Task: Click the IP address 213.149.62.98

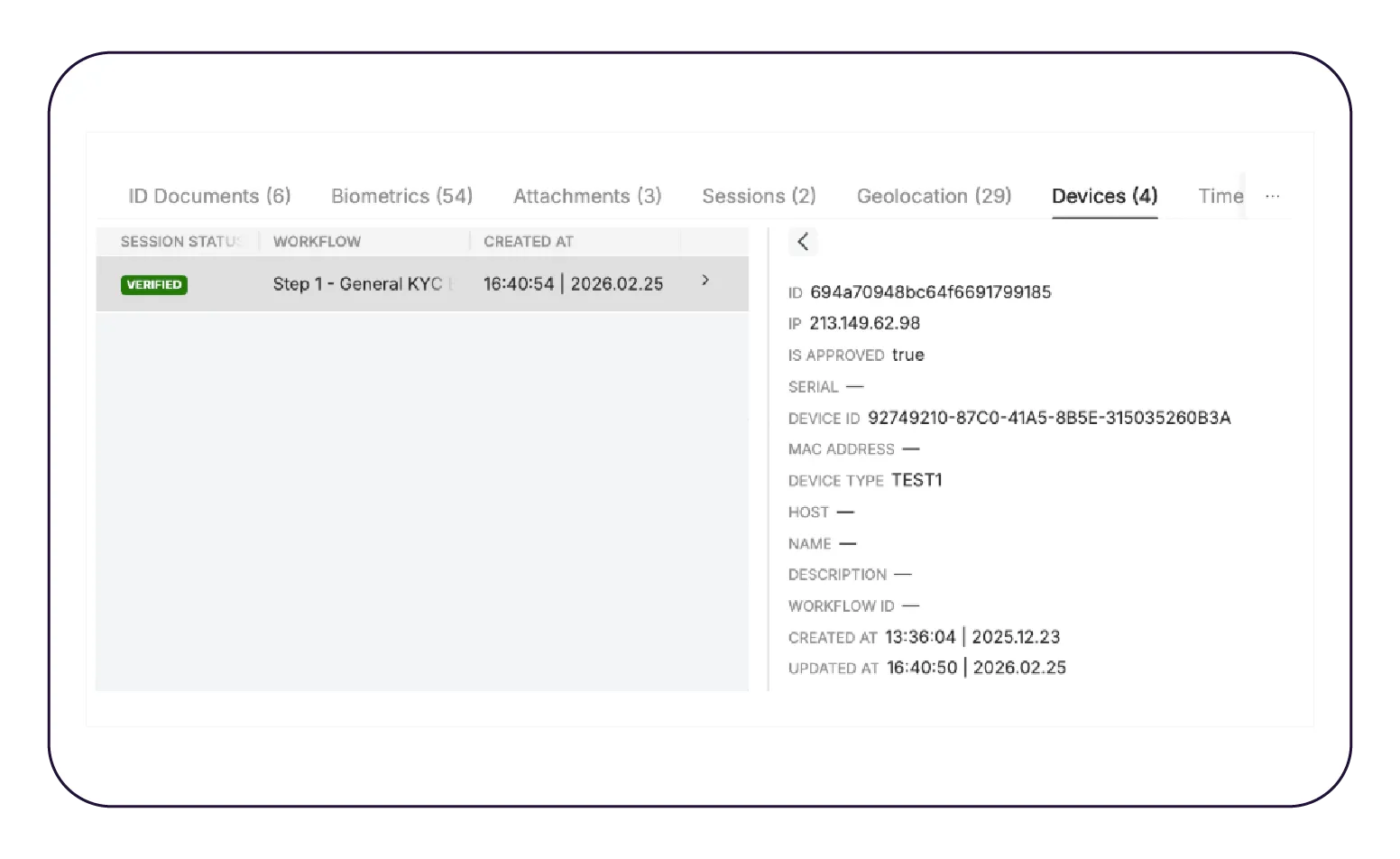Action: (864, 323)
